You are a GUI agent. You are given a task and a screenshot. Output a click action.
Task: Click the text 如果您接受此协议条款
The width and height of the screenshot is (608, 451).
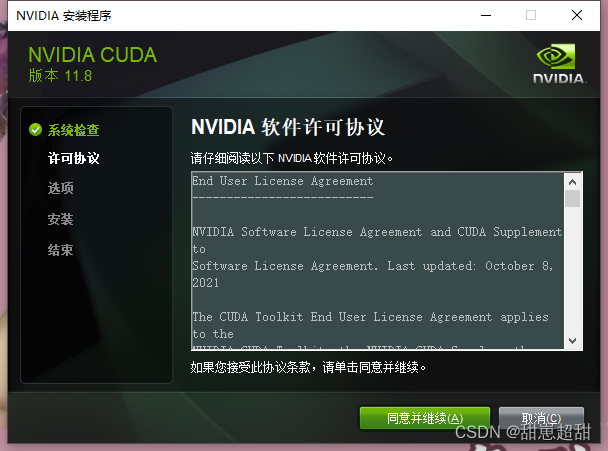click(250, 367)
